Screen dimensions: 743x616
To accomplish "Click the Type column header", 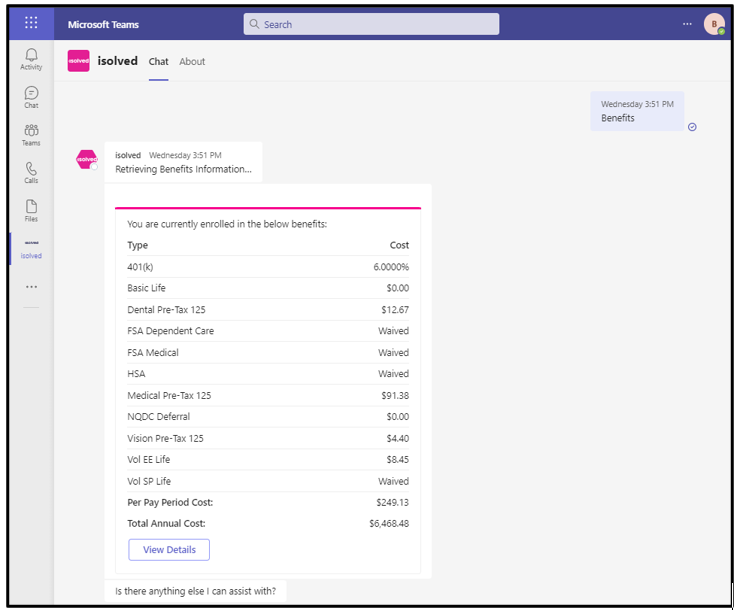I will pyautogui.click(x=137, y=245).
